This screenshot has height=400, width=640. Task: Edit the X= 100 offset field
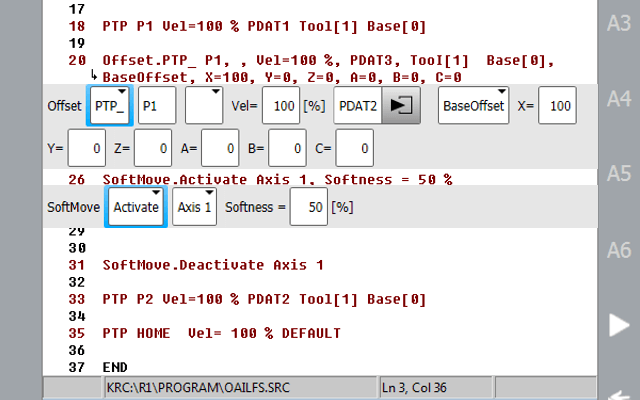tap(557, 106)
